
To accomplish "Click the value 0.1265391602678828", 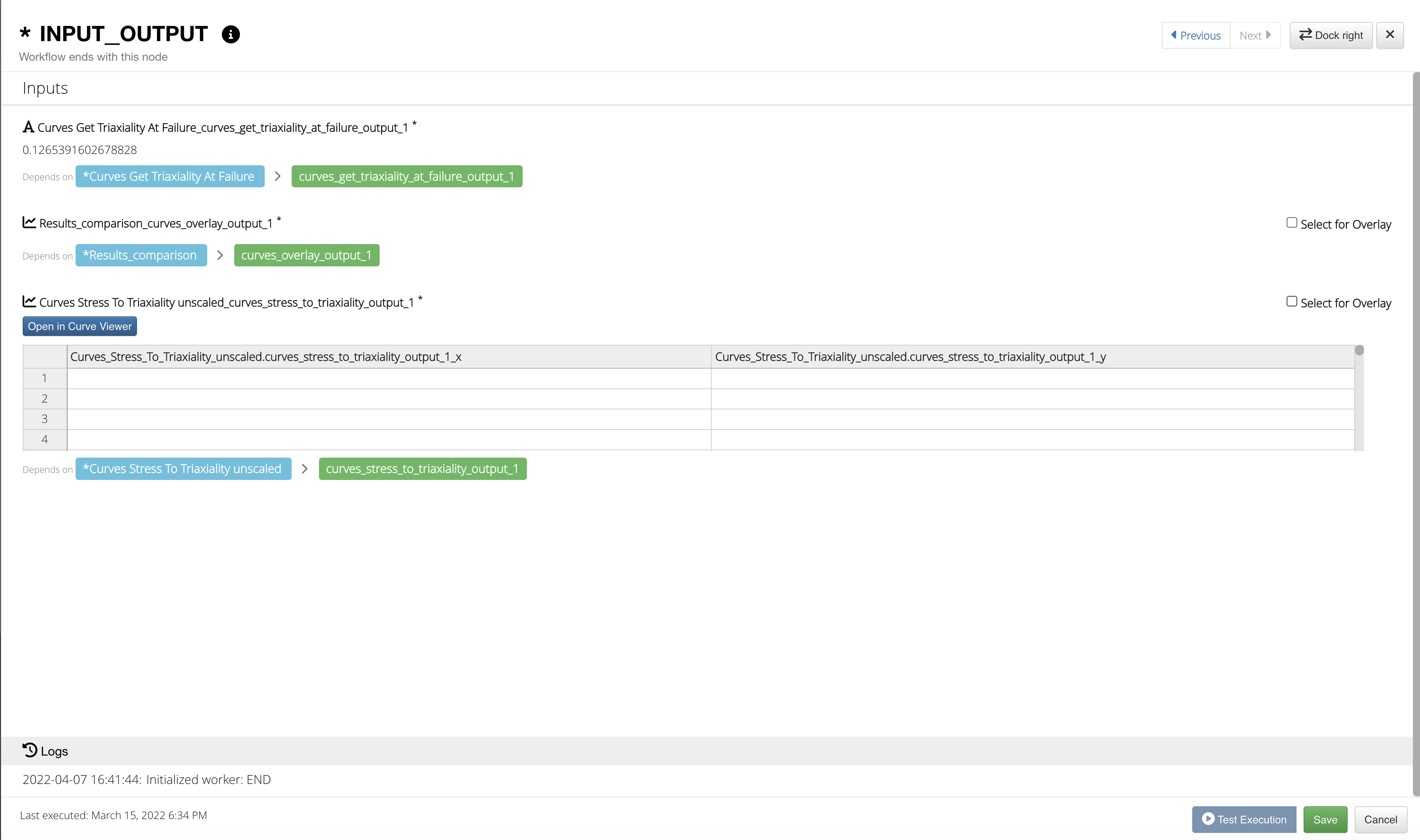I will point(80,150).
